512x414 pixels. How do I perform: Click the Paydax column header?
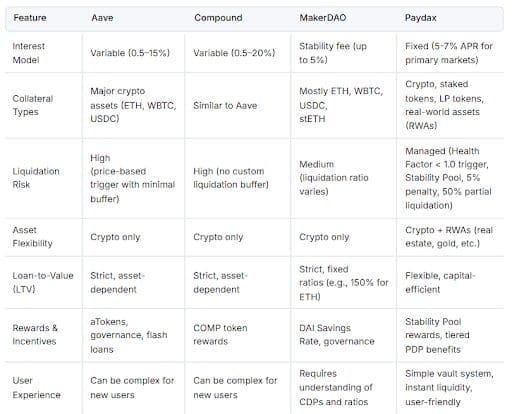(x=421, y=18)
